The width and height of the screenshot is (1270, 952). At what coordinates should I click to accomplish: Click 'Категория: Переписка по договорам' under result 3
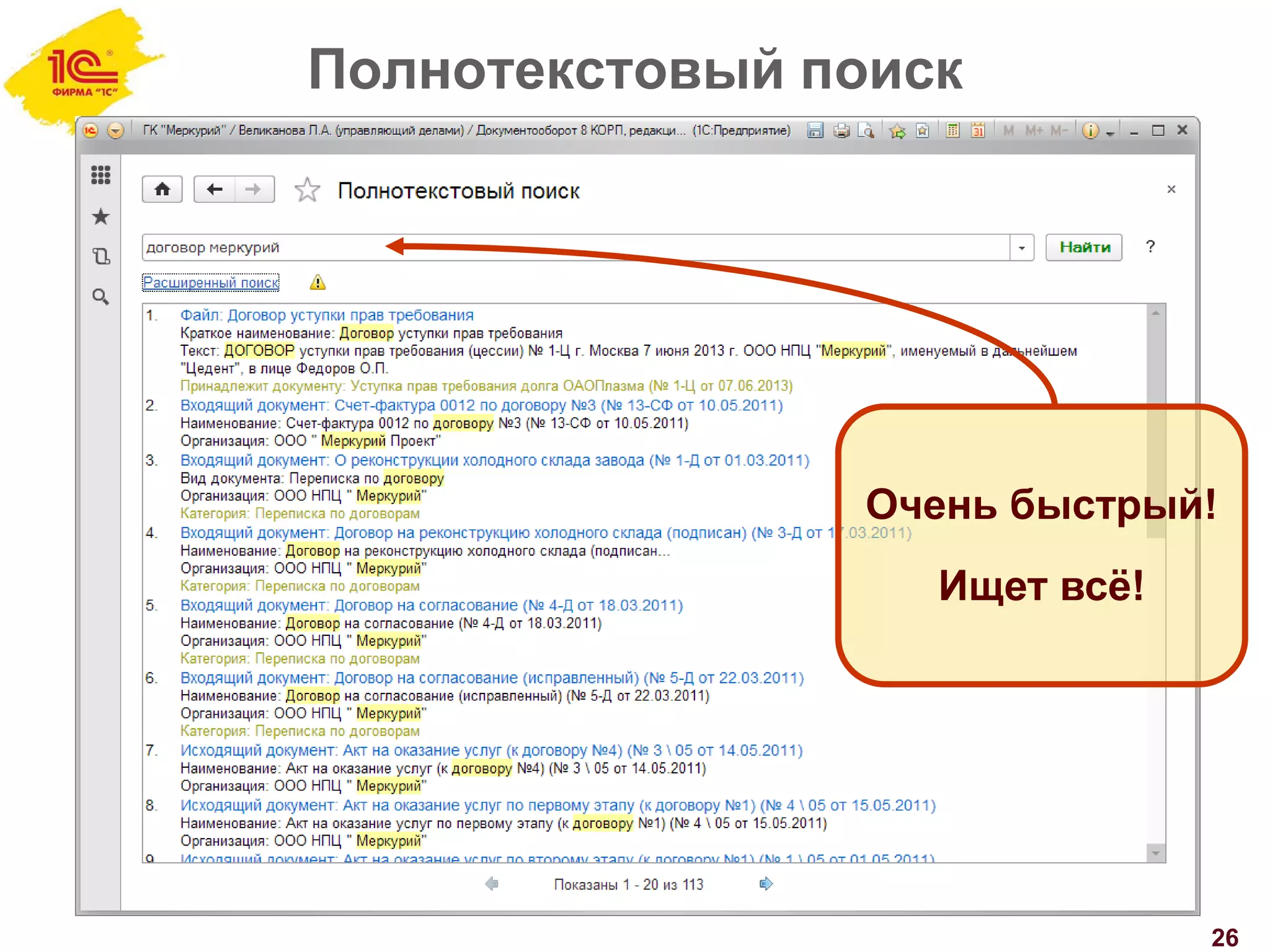300,514
